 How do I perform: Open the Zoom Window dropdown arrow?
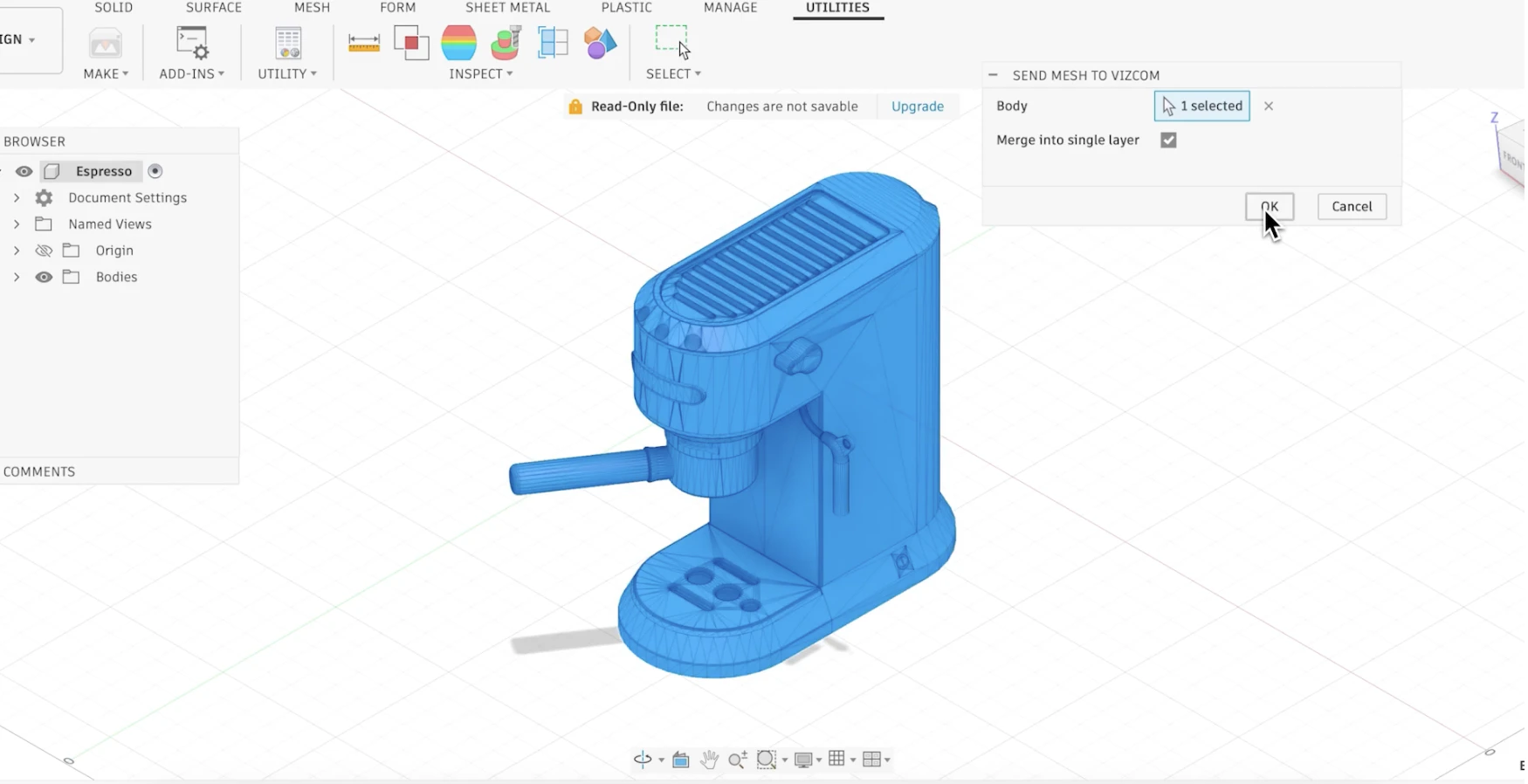(785, 760)
